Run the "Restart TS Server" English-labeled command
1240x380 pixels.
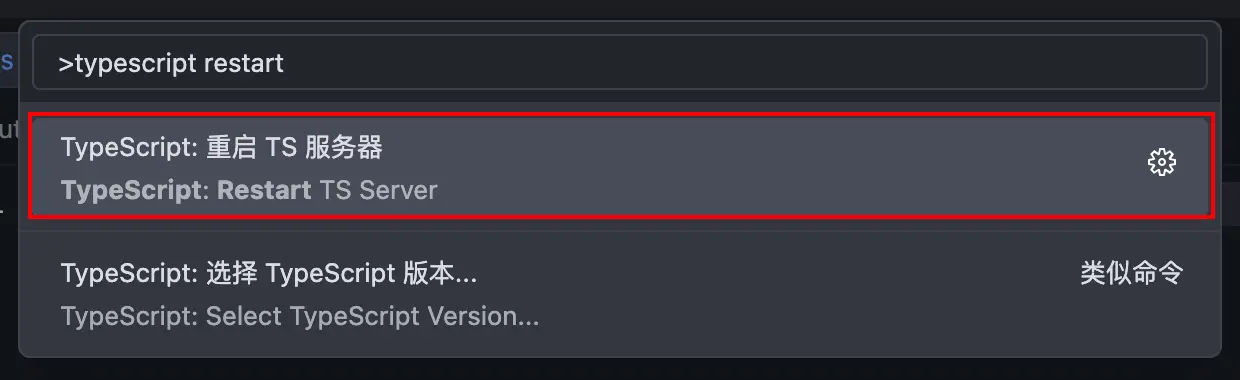[x=249, y=189]
